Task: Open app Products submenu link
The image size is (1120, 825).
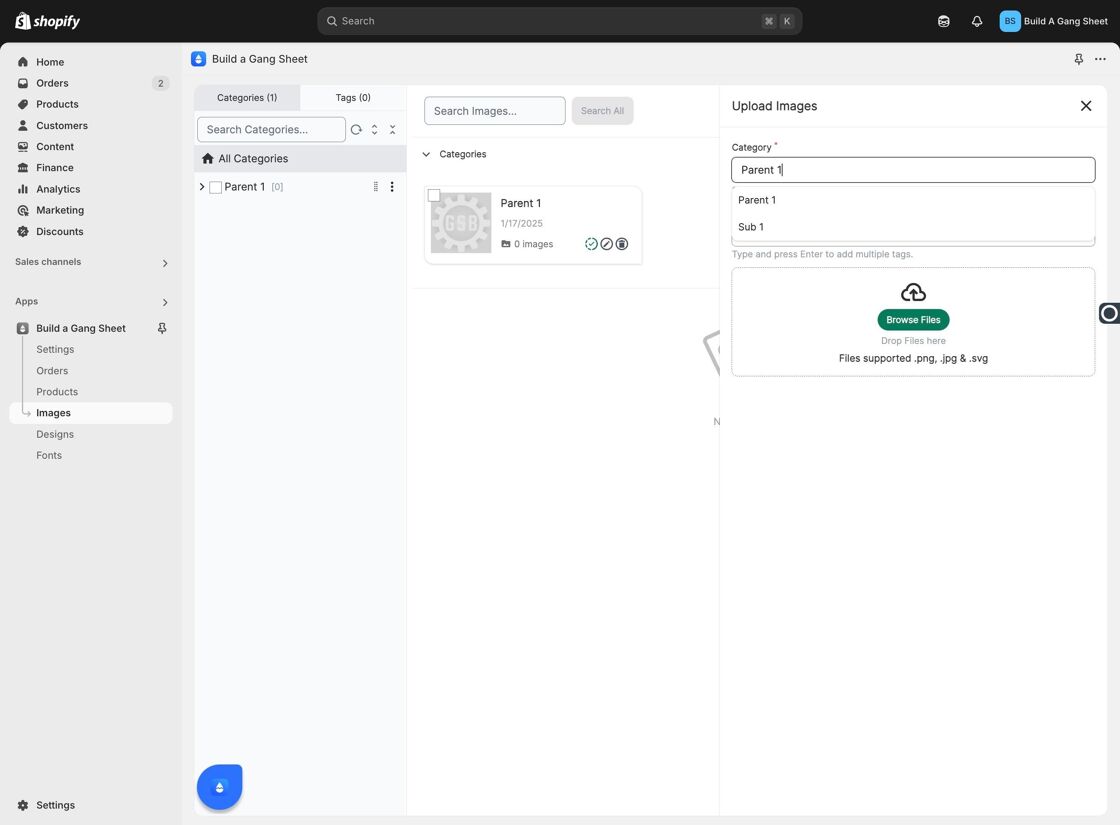Action: 57,392
